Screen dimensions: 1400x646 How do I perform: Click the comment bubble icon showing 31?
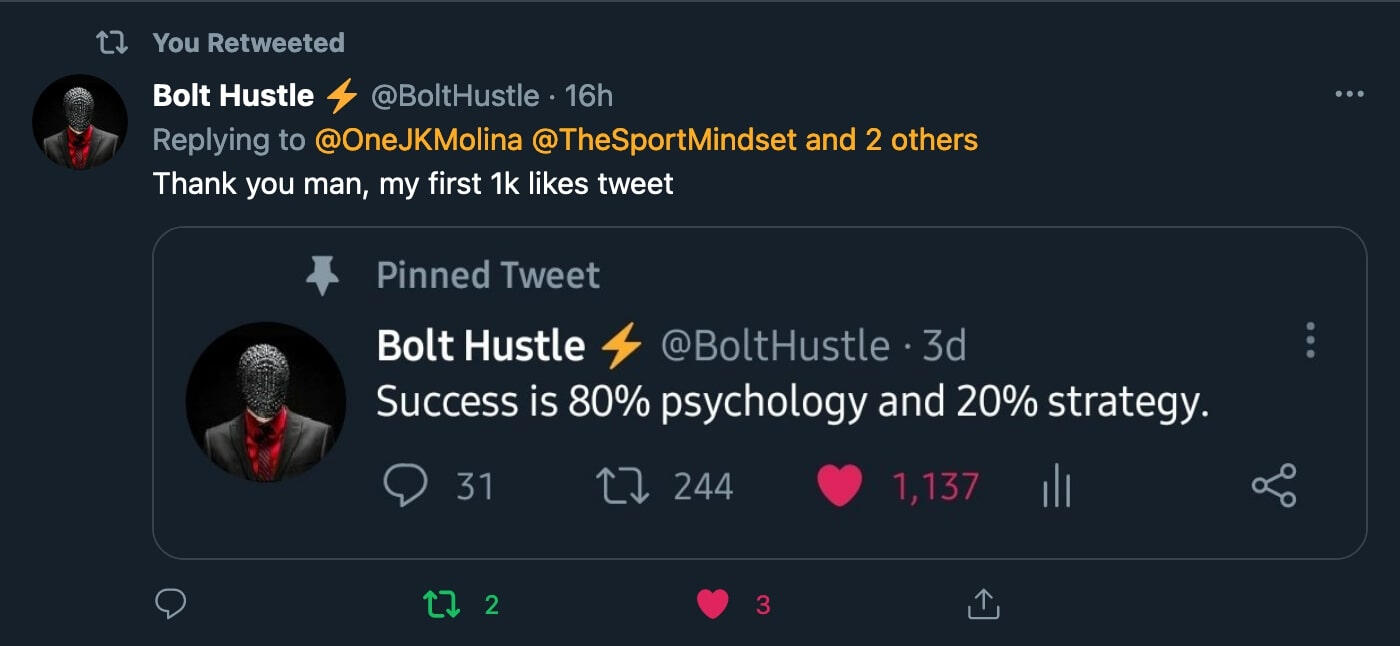[405, 487]
